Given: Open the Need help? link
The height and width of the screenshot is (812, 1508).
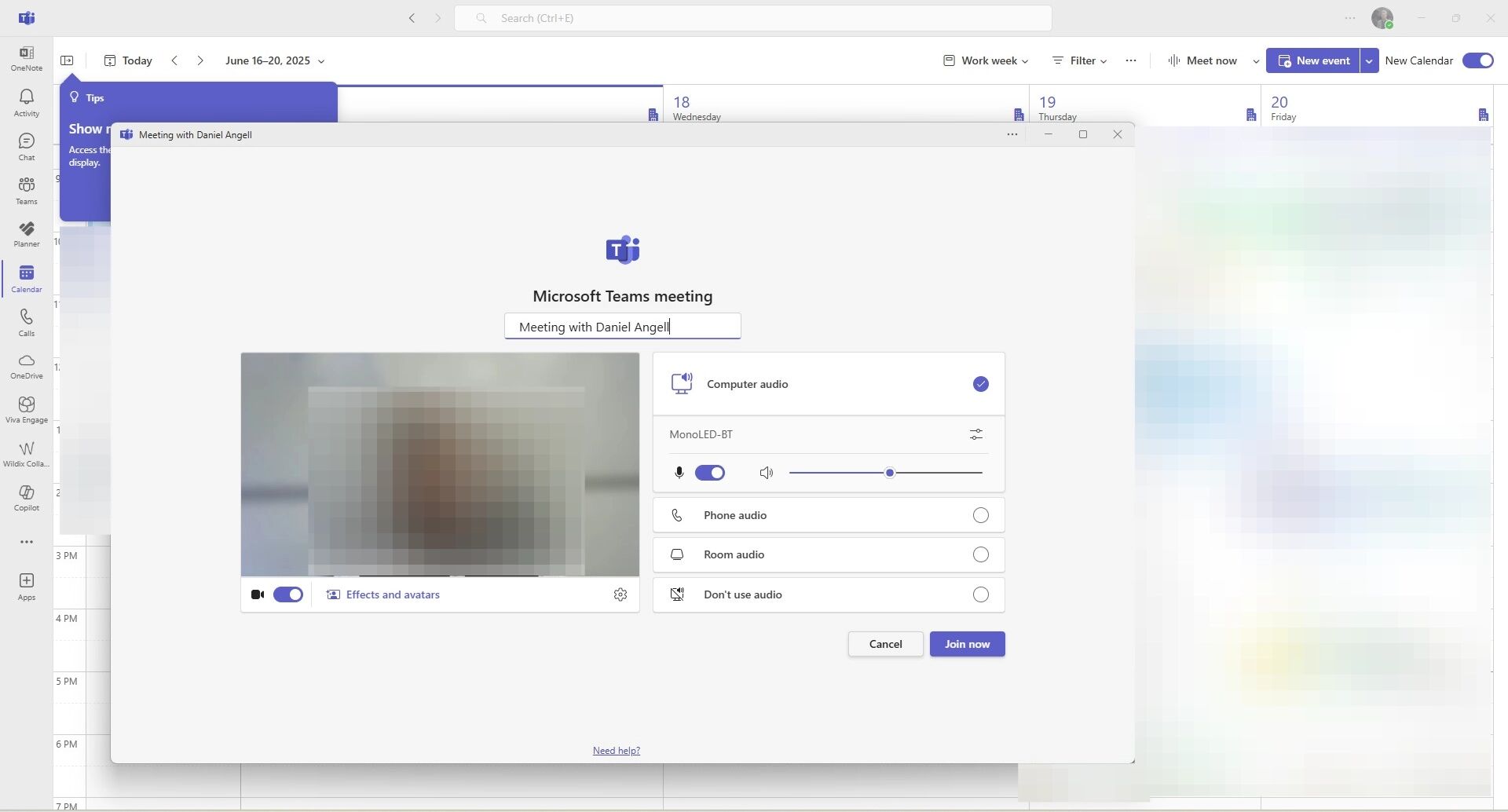Looking at the screenshot, I should pyautogui.click(x=617, y=751).
